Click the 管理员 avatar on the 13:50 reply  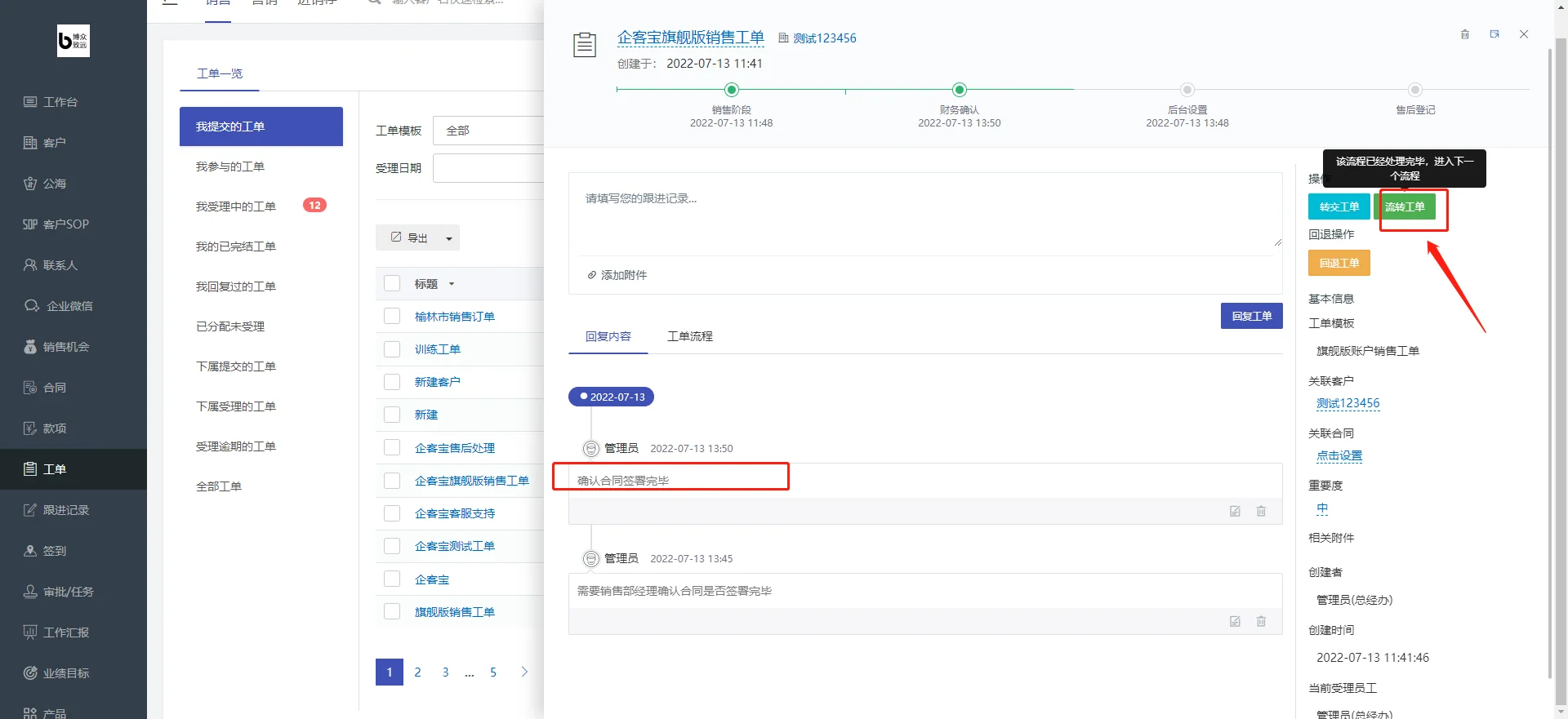coord(591,448)
